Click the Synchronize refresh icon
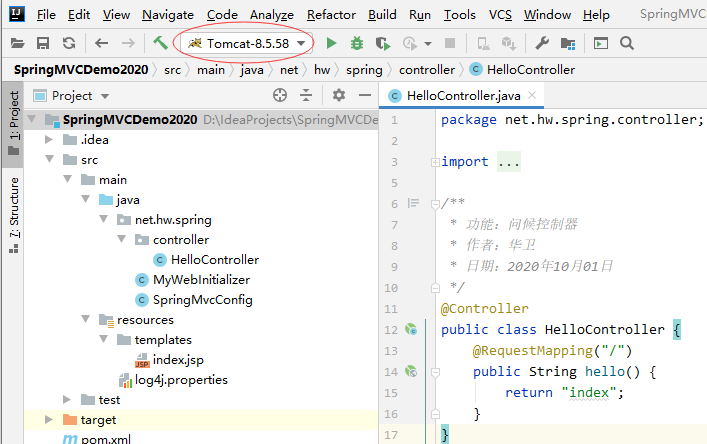 point(69,43)
